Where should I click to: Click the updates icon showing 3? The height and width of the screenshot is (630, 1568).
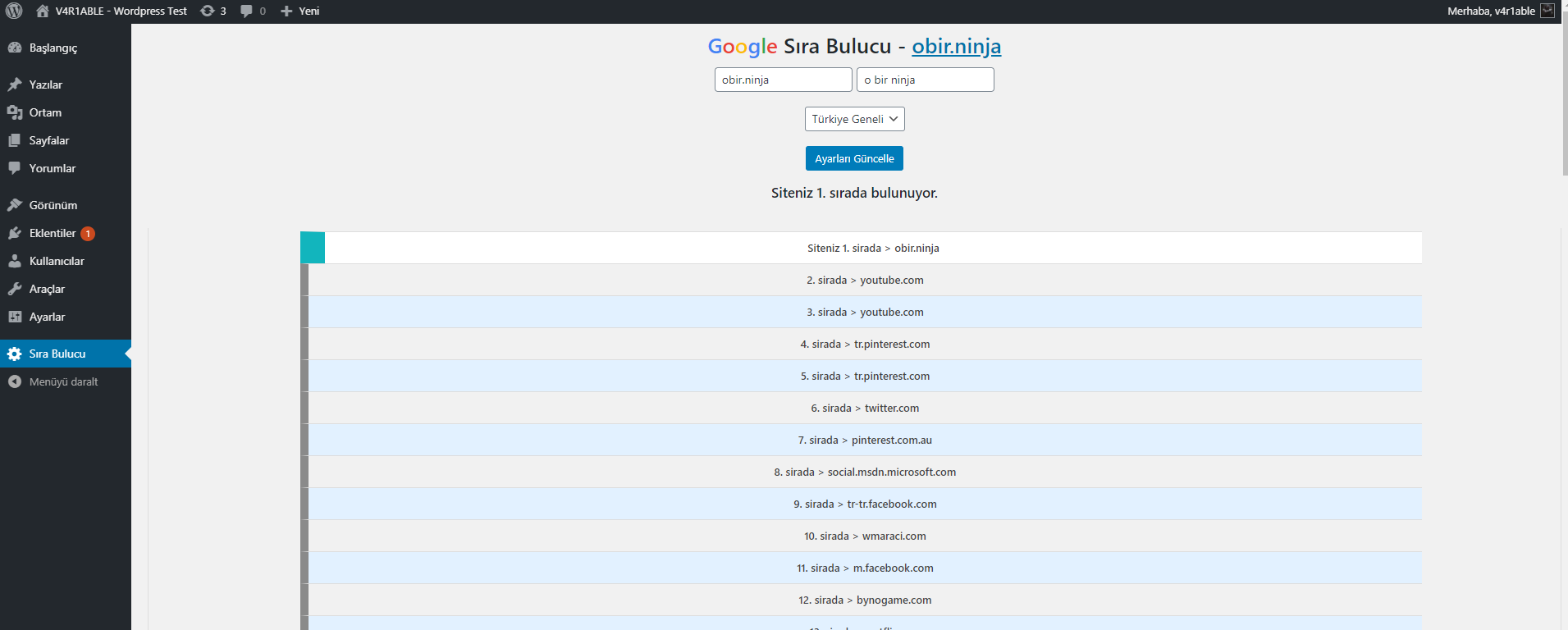coord(208,11)
